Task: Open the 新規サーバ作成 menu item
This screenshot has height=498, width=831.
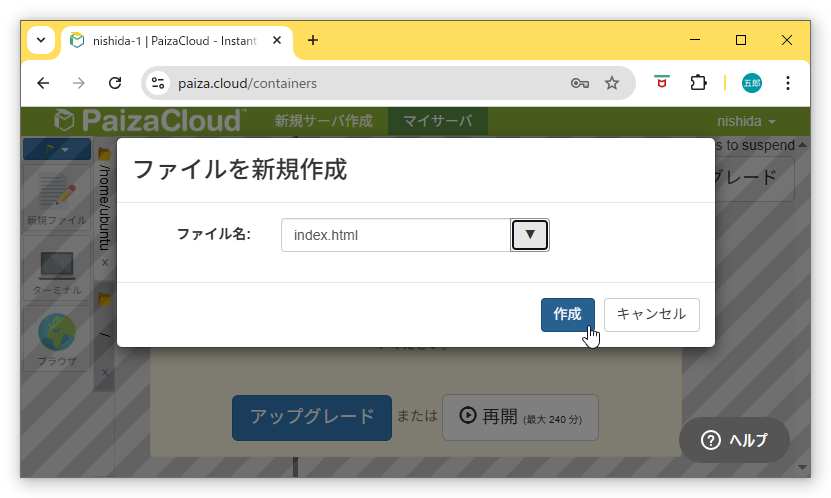Action: (x=323, y=121)
